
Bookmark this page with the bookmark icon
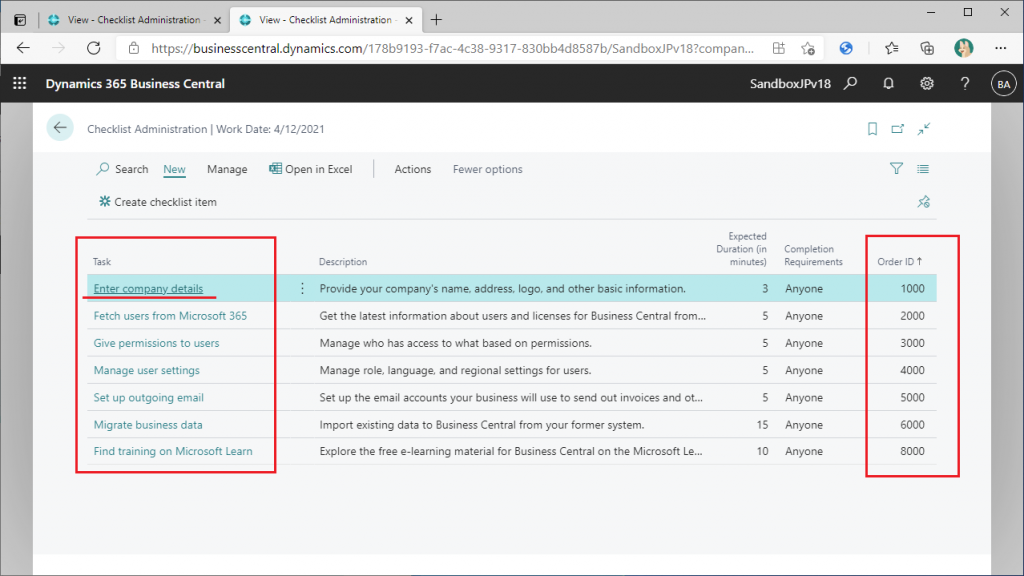tap(872, 129)
